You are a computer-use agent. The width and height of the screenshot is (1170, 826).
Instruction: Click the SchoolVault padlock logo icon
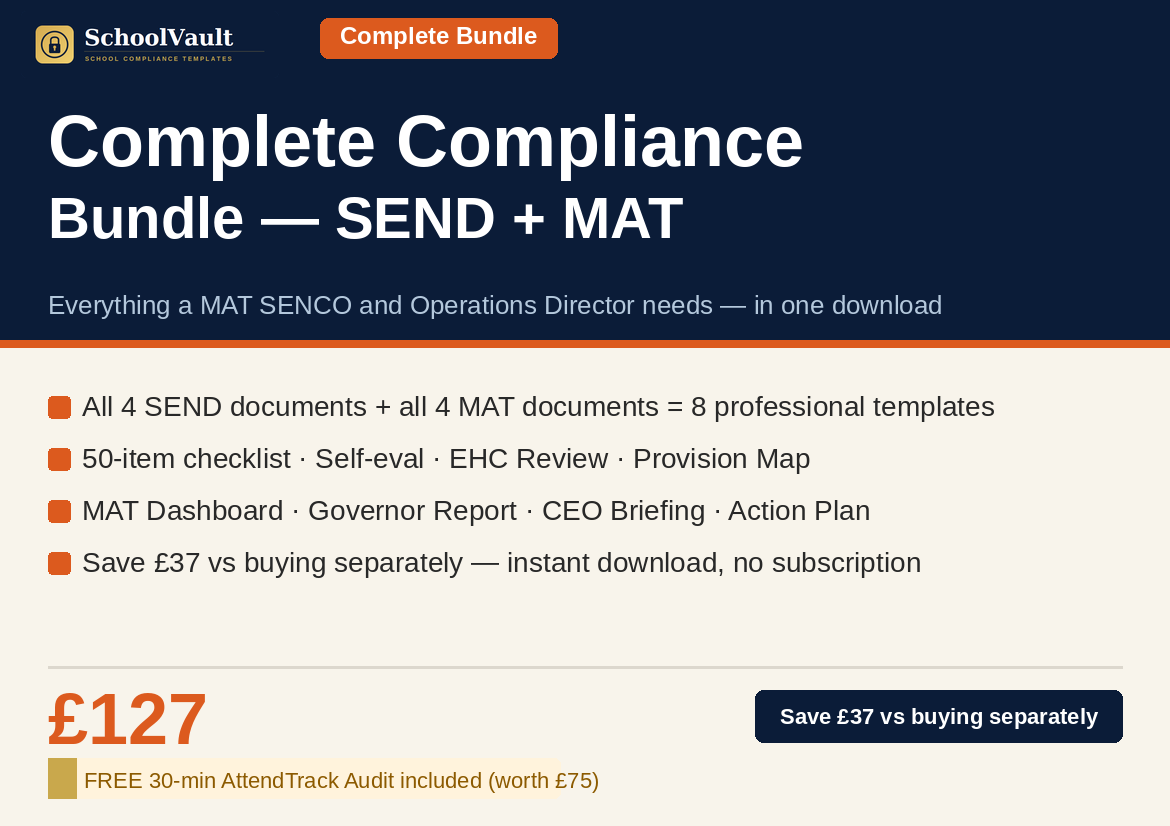click(53, 44)
